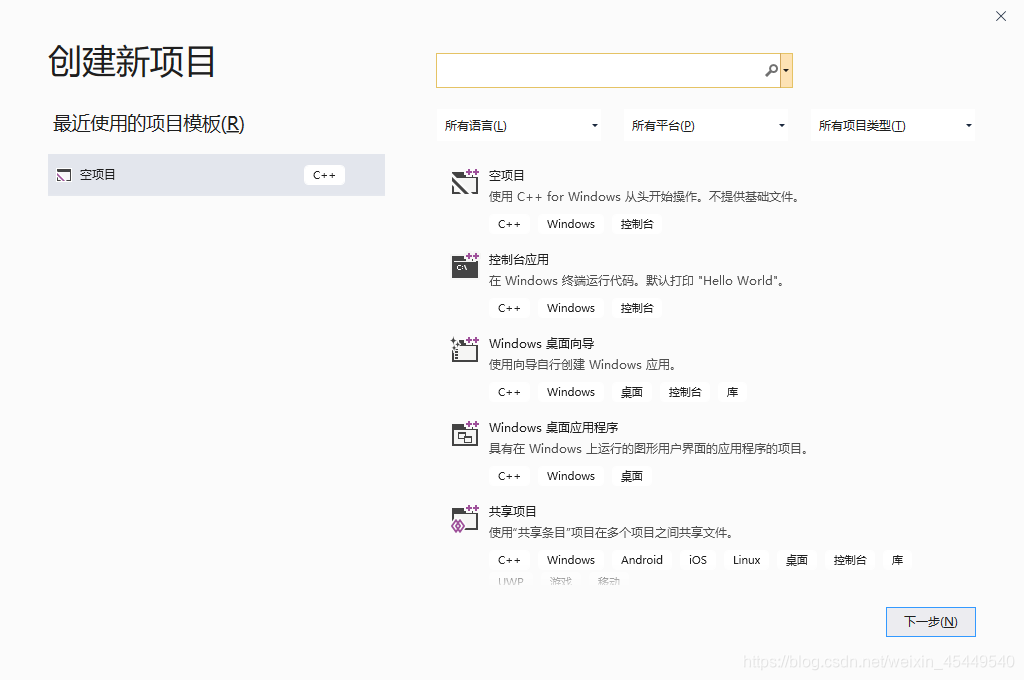Screen dimensions: 1024x680
Task: Click inside the search input field
Action: click(x=600, y=70)
